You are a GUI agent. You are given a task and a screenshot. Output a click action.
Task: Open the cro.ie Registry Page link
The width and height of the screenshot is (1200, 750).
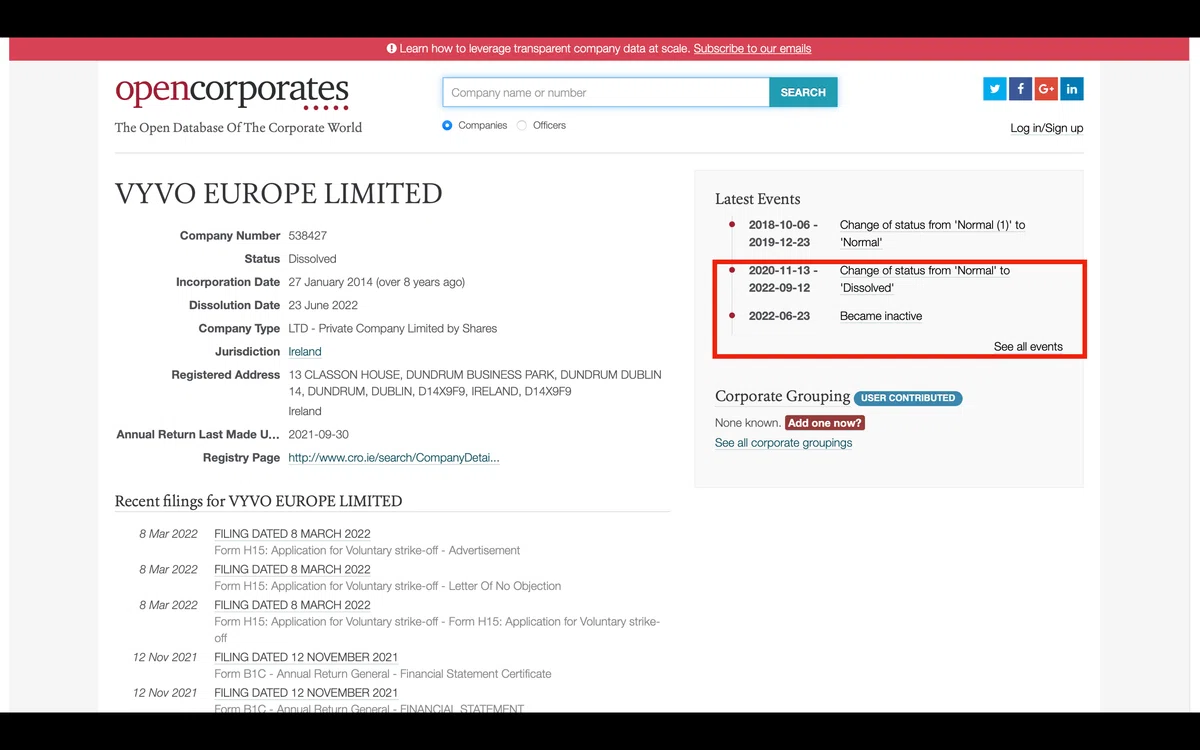(x=394, y=458)
